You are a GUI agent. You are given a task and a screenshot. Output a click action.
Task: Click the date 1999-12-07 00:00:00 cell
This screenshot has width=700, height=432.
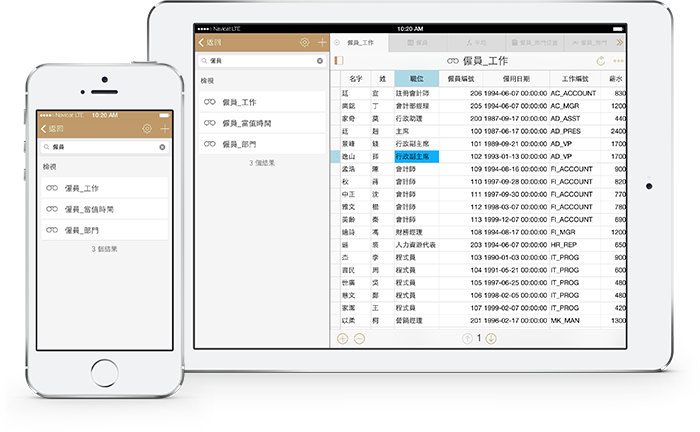point(515,220)
